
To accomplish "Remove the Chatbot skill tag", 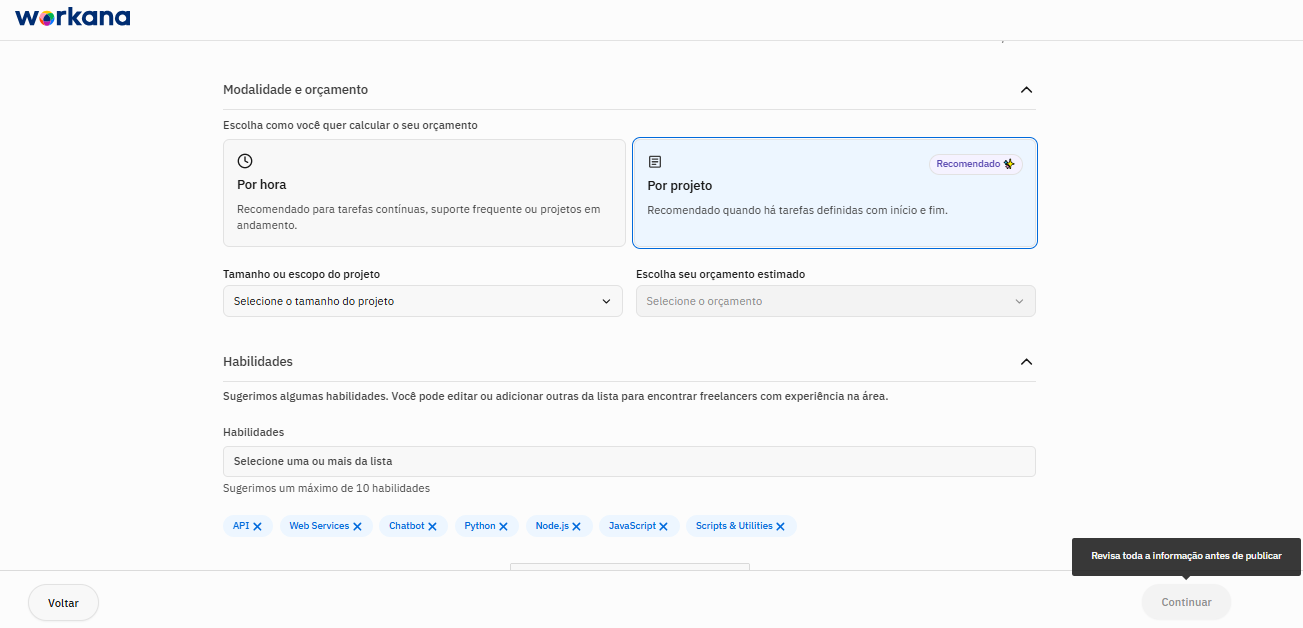I will coord(432,527).
